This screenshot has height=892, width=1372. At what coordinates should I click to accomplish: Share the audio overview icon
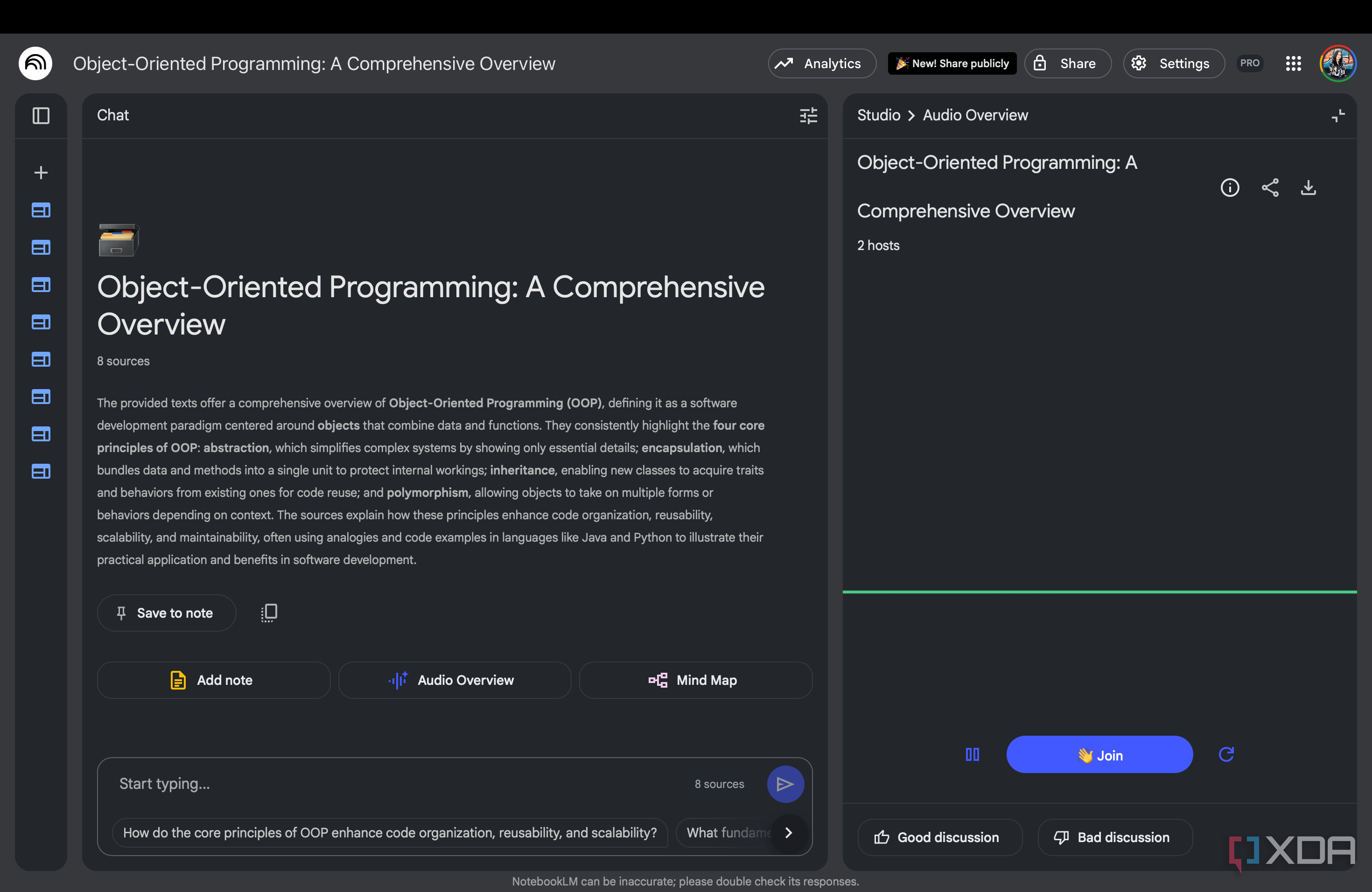[1270, 188]
